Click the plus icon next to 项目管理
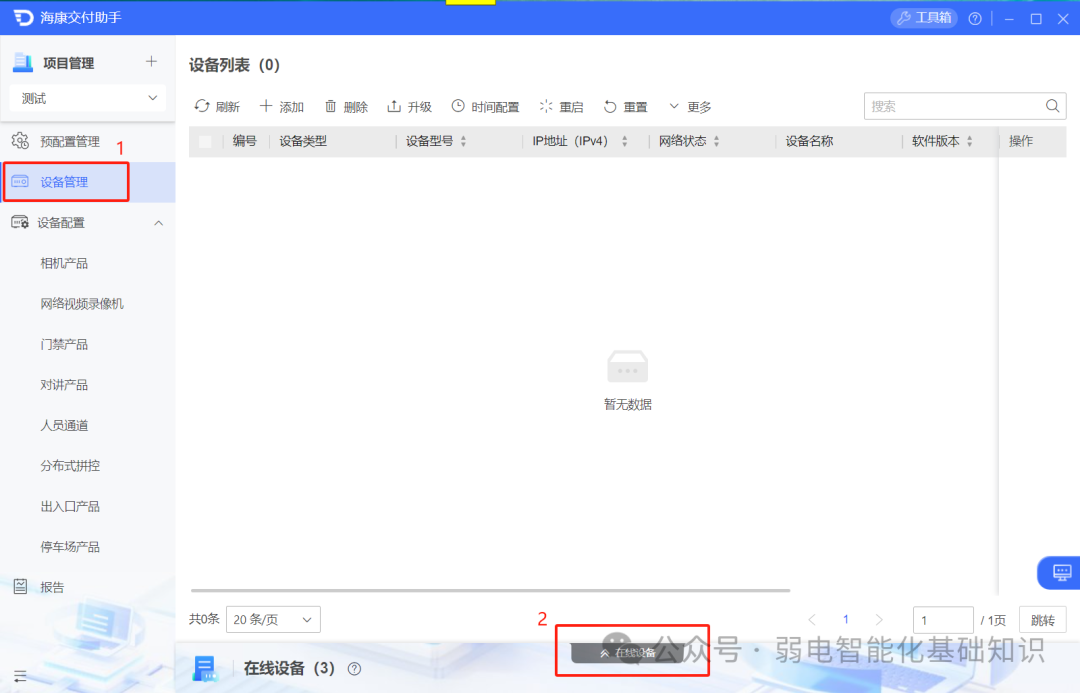1080x693 pixels. [152, 62]
